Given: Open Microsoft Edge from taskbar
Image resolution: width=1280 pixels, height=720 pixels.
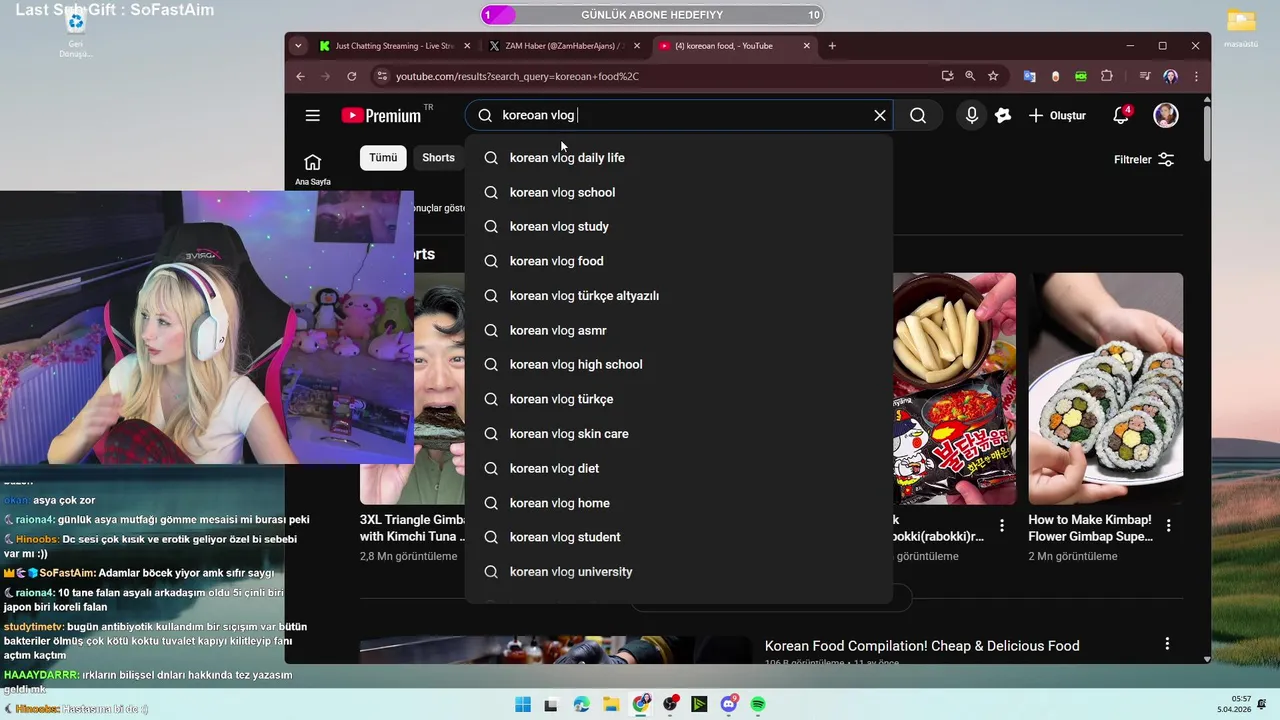Looking at the screenshot, I should [581, 705].
